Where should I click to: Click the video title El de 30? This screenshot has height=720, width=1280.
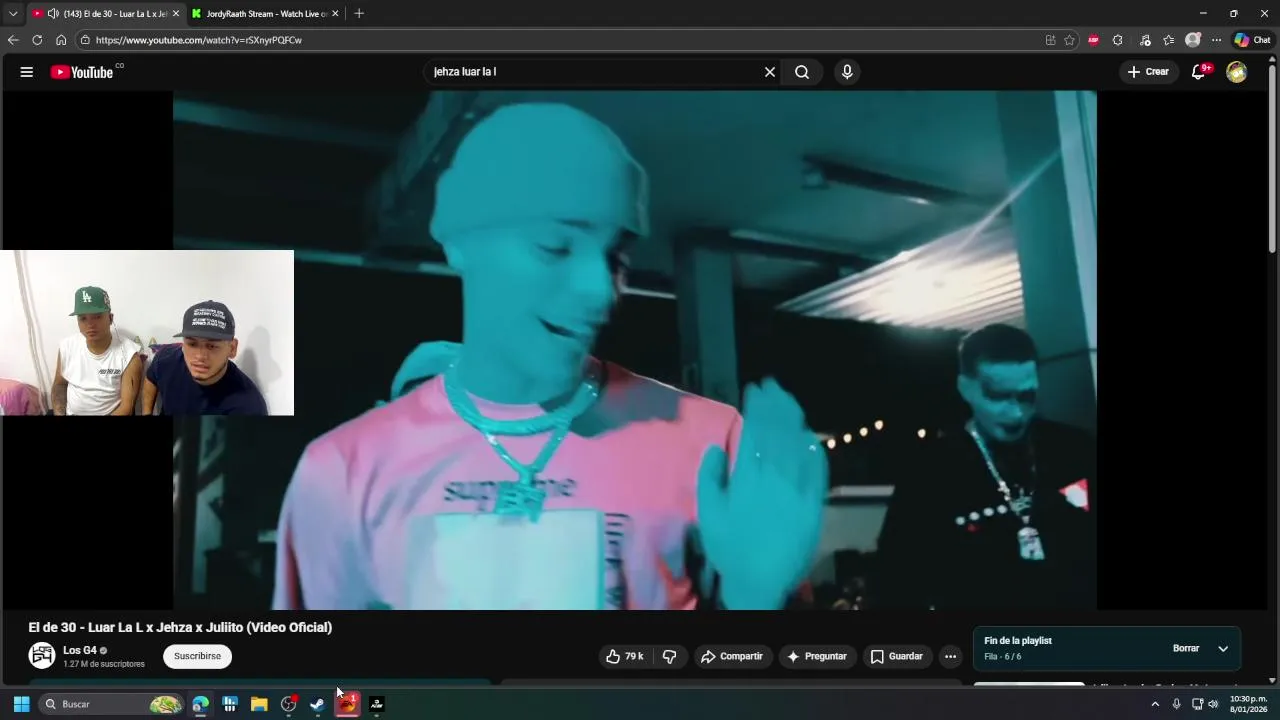[x=180, y=627]
